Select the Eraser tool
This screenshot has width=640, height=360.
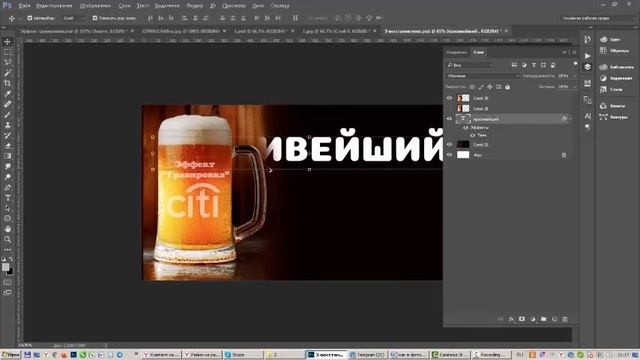pos(7,146)
